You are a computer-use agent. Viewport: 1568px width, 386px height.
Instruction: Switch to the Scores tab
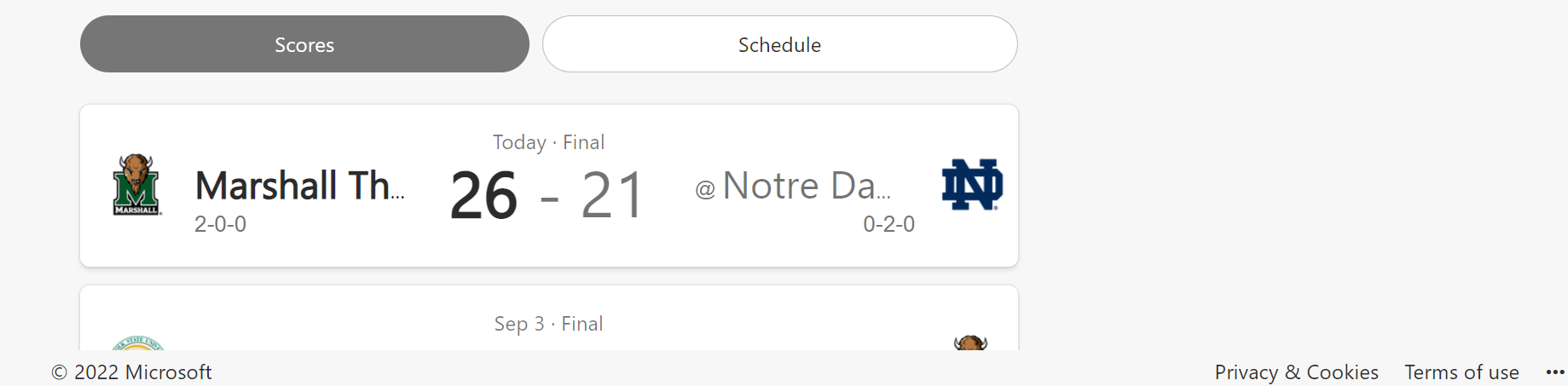304,44
